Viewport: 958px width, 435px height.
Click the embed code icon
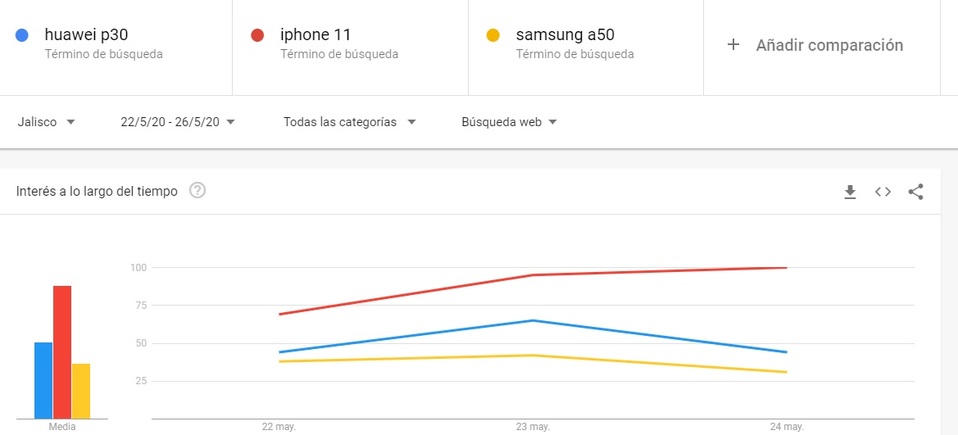(x=882, y=192)
